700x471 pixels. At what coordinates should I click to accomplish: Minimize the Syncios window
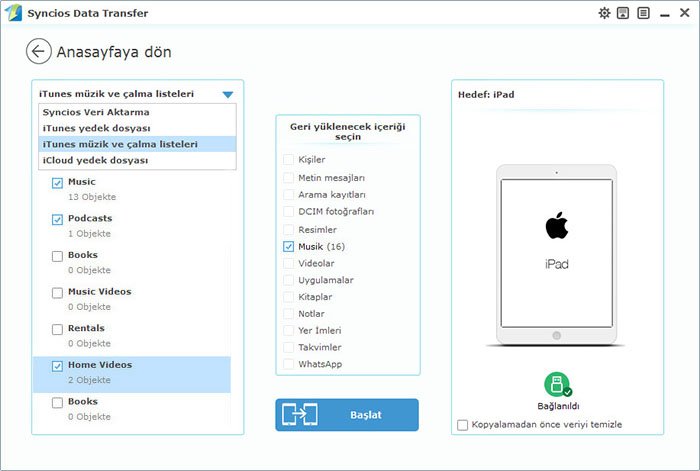pyautogui.click(x=665, y=14)
